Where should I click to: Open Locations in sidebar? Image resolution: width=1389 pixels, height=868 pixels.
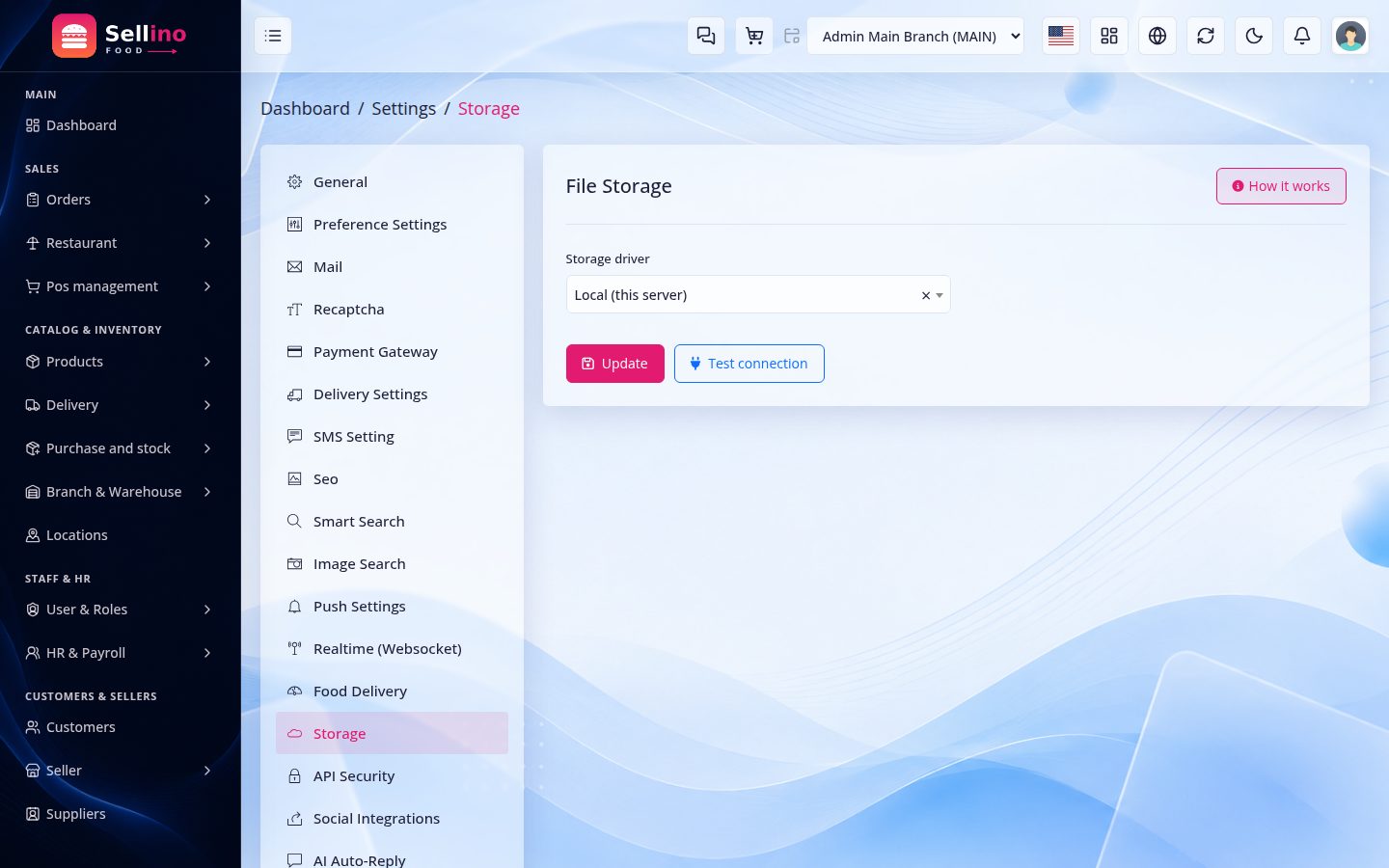pyautogui.click(x=120, y=535)
